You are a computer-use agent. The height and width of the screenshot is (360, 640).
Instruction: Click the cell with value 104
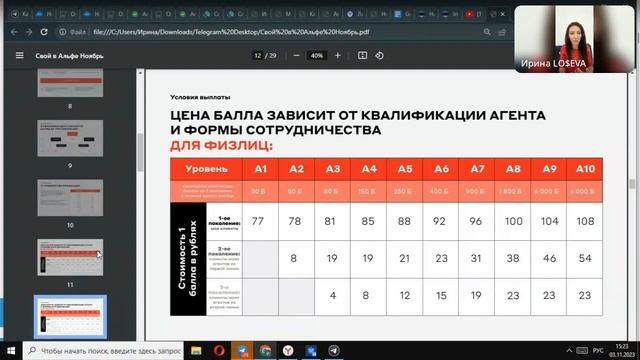click(x=549, y=221)
